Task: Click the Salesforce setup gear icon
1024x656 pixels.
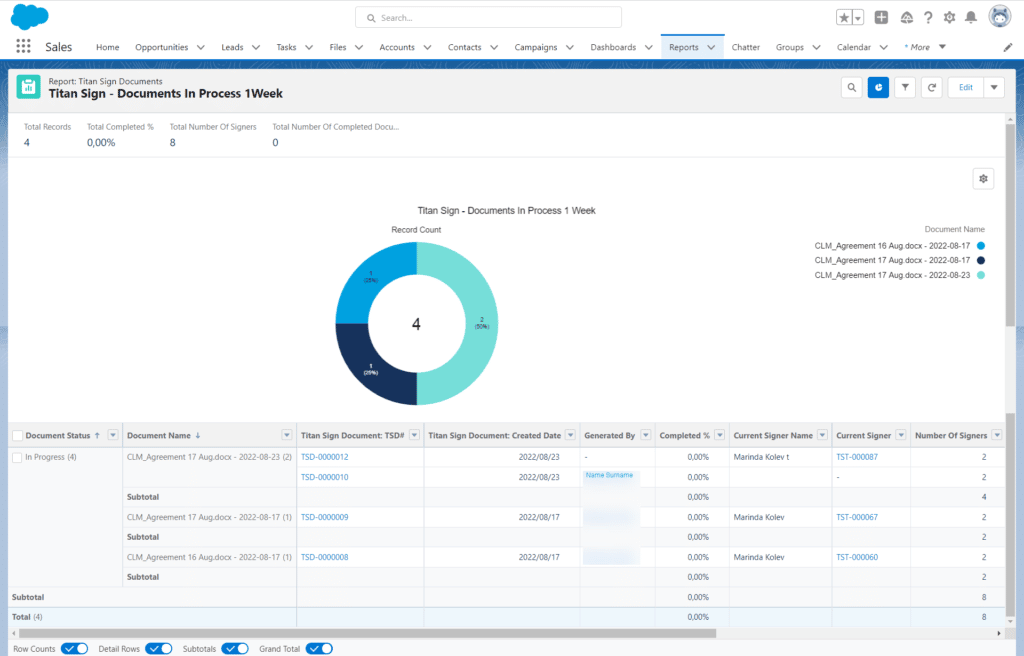Action: pyautogui.click(x=949, y=18)
